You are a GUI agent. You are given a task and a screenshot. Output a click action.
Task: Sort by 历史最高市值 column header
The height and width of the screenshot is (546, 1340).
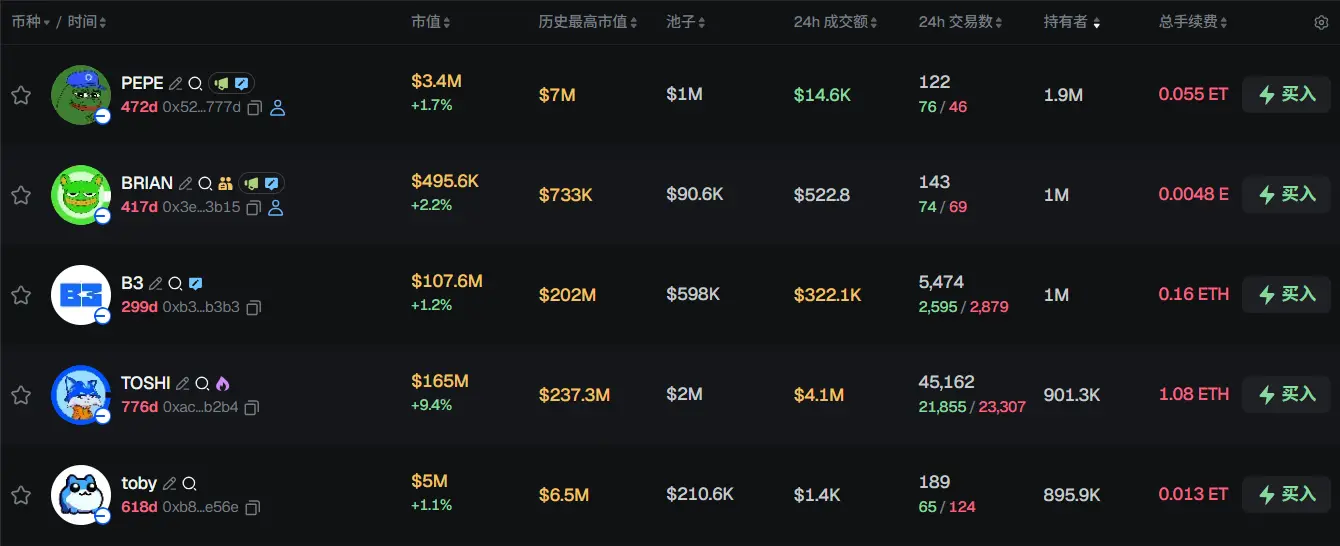pos(588,22)
